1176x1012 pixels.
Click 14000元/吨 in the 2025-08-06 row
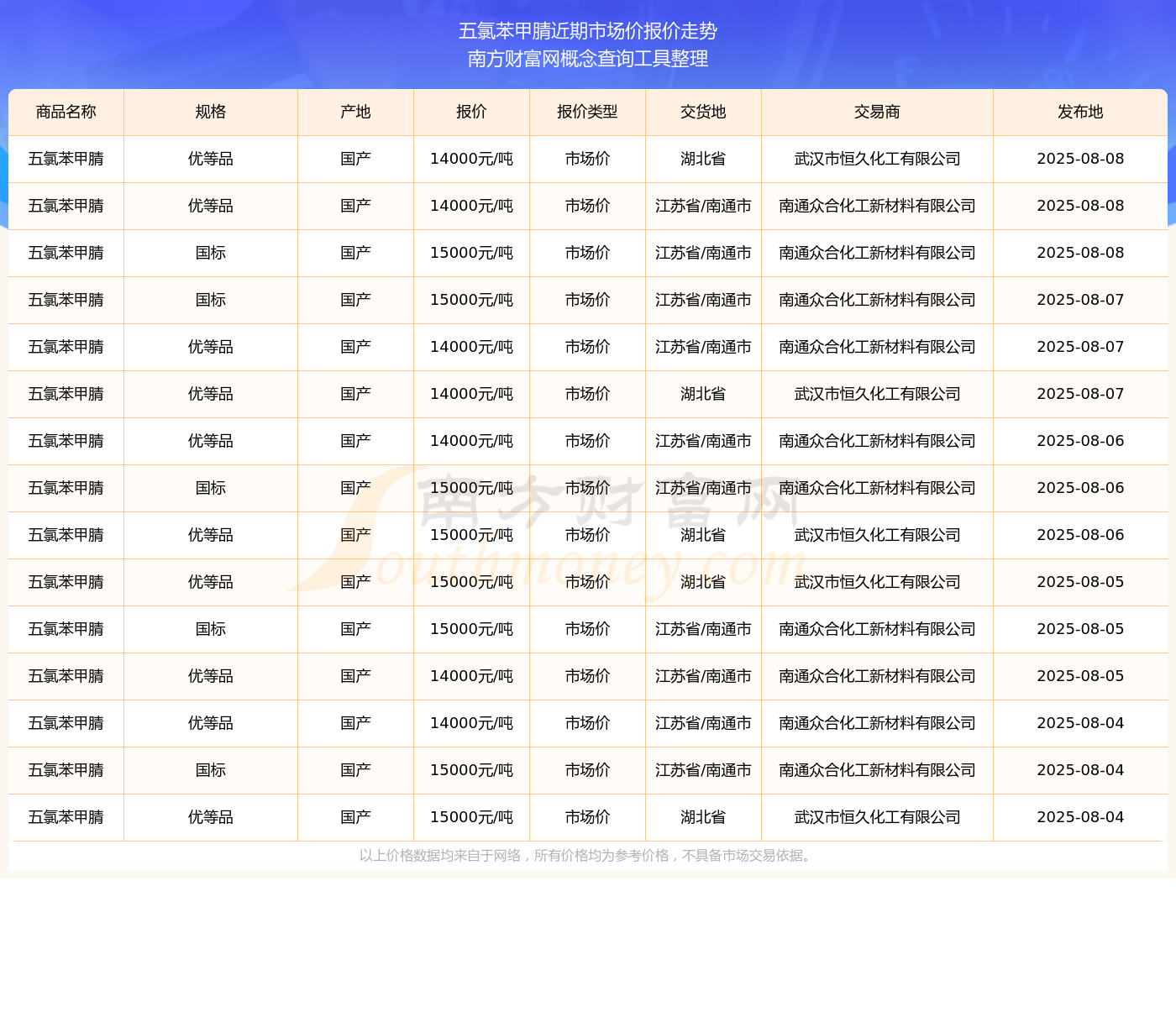(471, 441)
